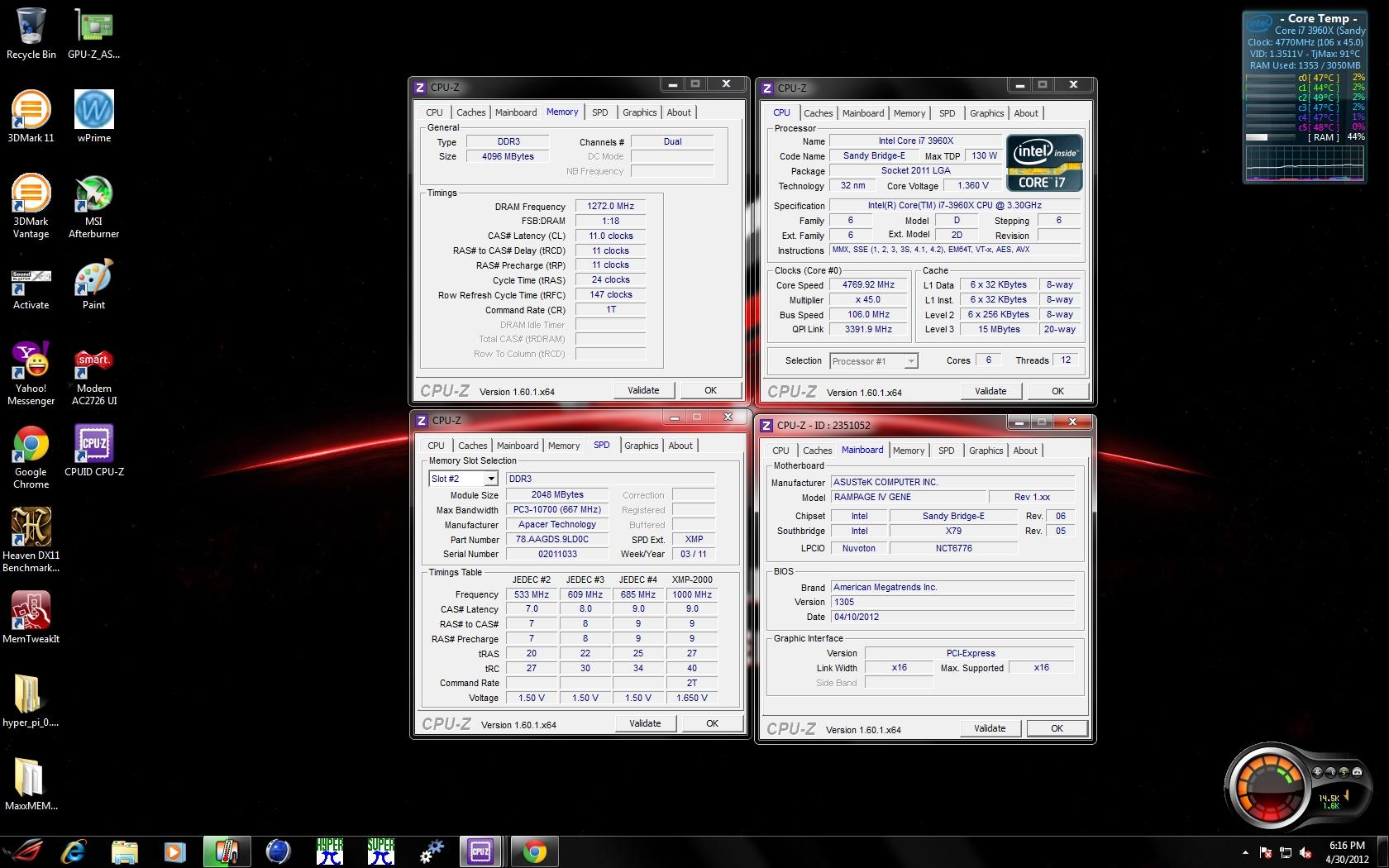Click the Action Center flag tray icon
Screen dimensions: 1389x868
[x=1266, y=852]
